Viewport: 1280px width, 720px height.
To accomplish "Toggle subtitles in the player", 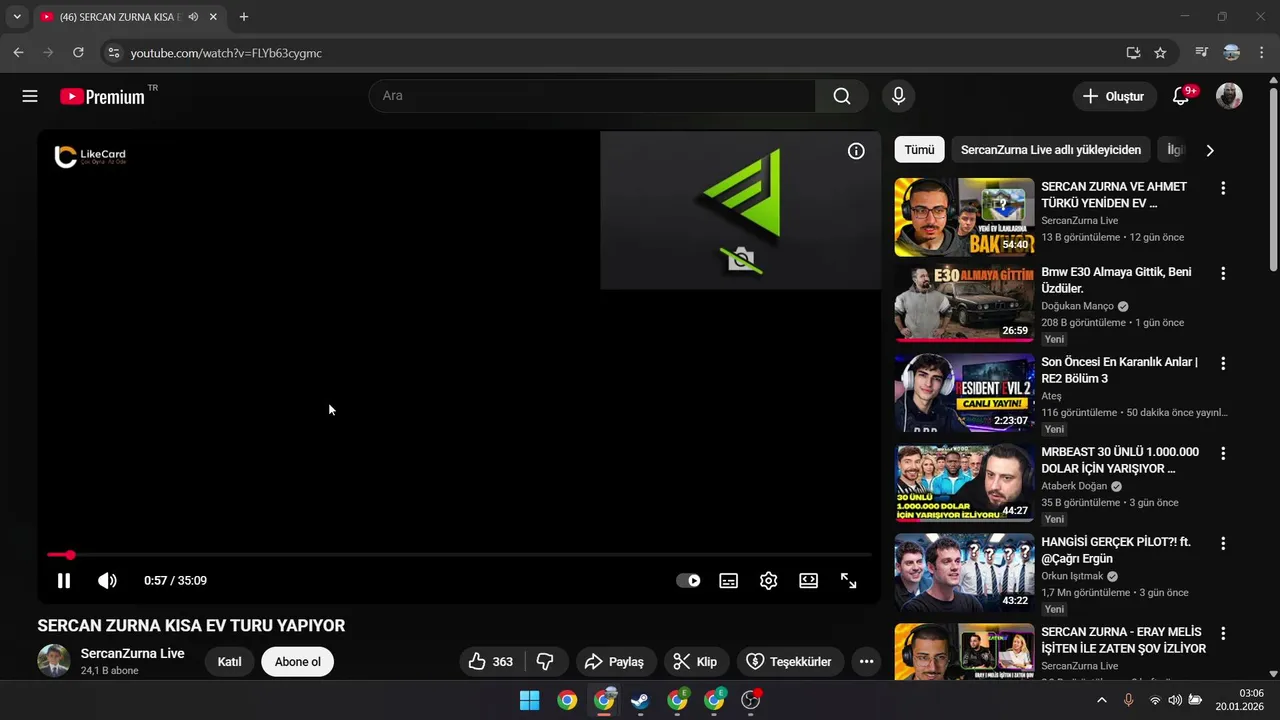I will point(729,580).
